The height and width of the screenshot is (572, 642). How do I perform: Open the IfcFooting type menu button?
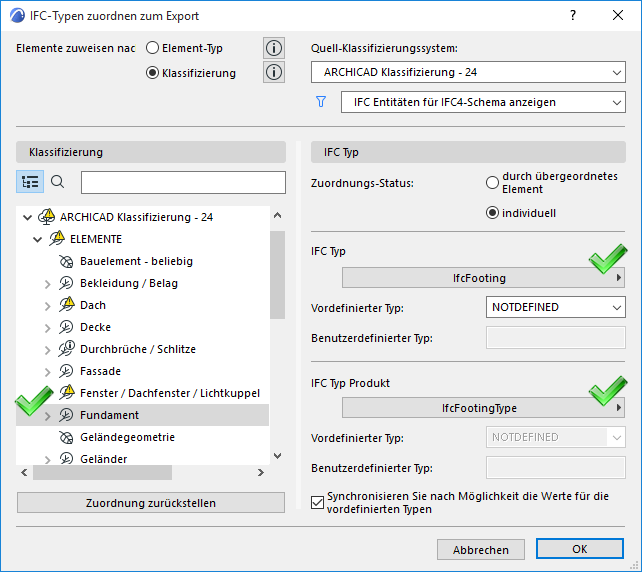point(484,278)
